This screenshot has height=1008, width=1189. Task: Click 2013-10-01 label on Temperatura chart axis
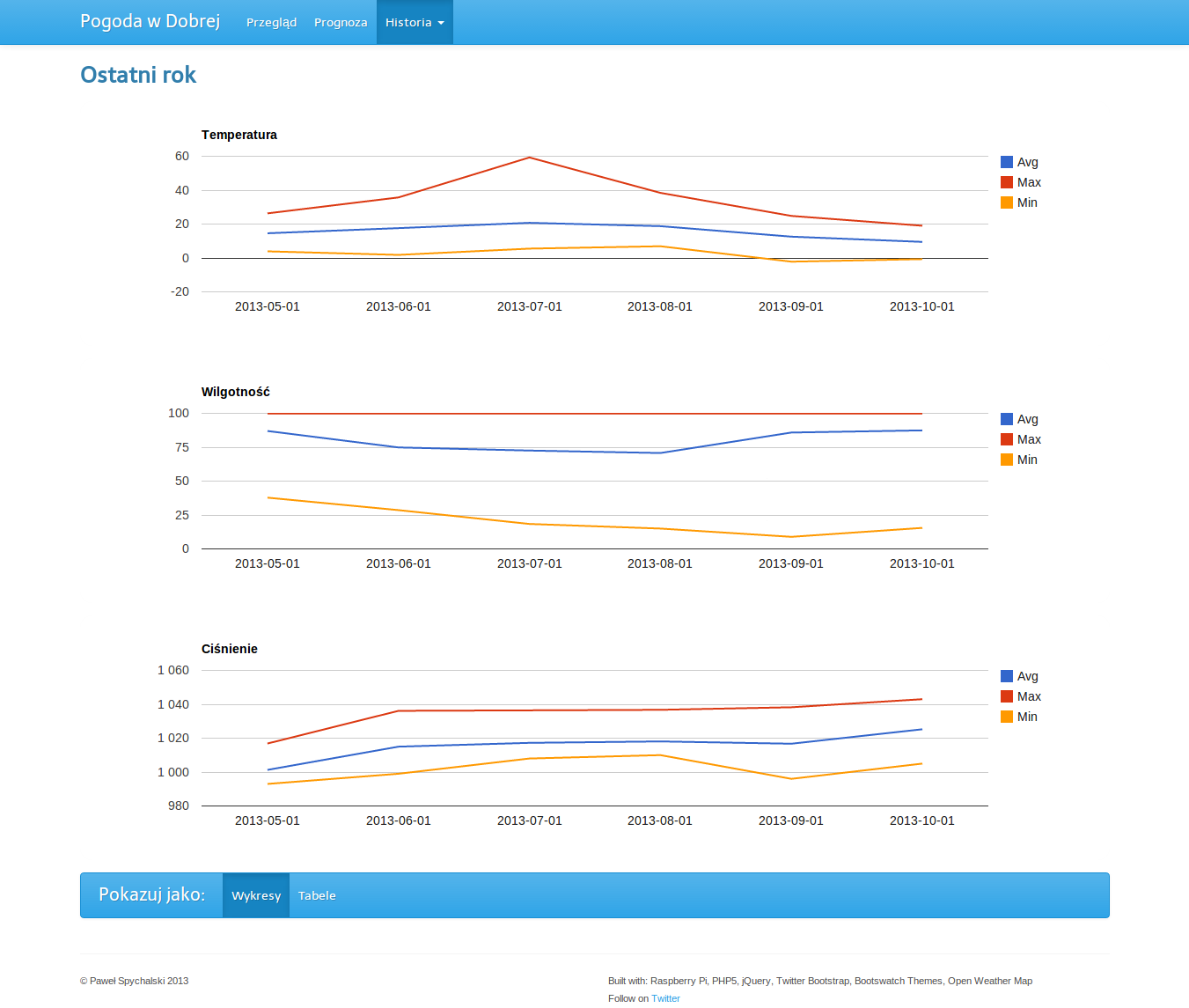coord(922,306)
